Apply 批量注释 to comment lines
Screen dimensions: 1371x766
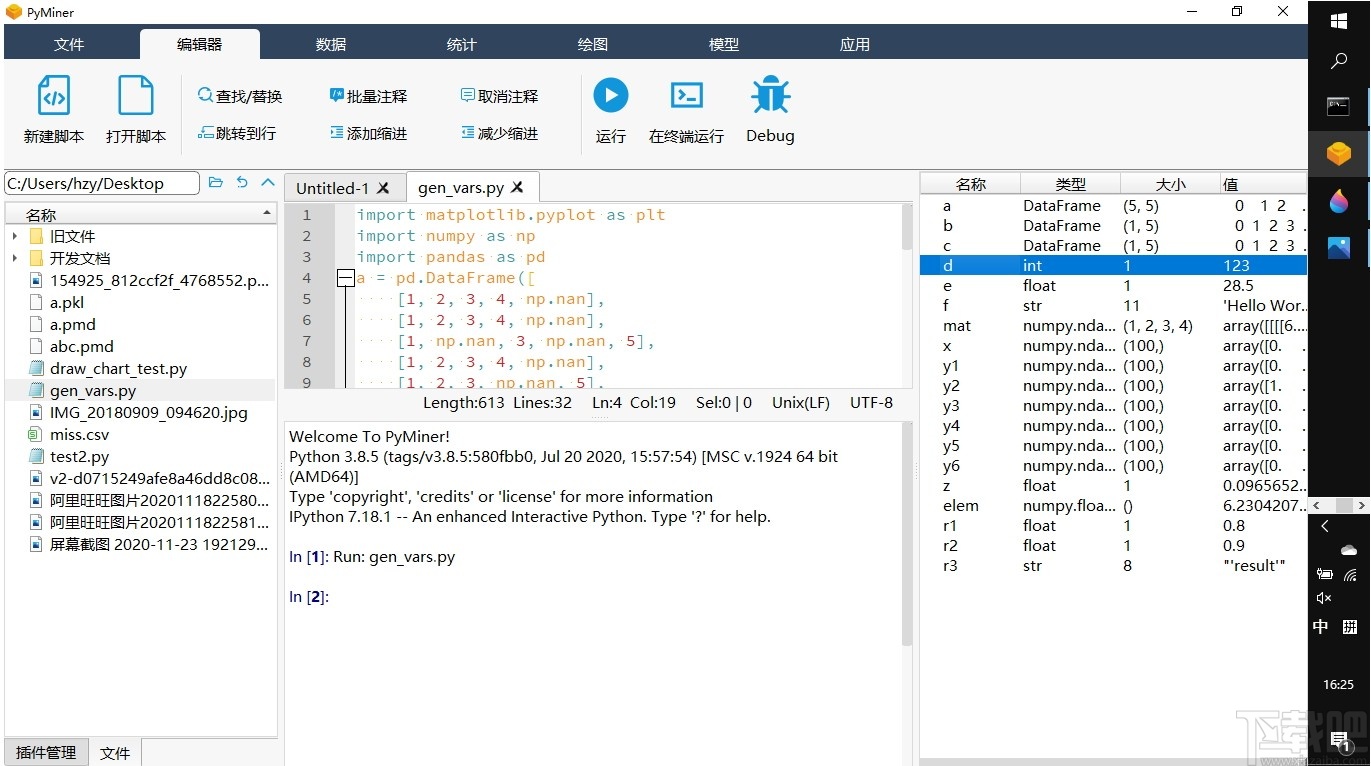[369, 96]
